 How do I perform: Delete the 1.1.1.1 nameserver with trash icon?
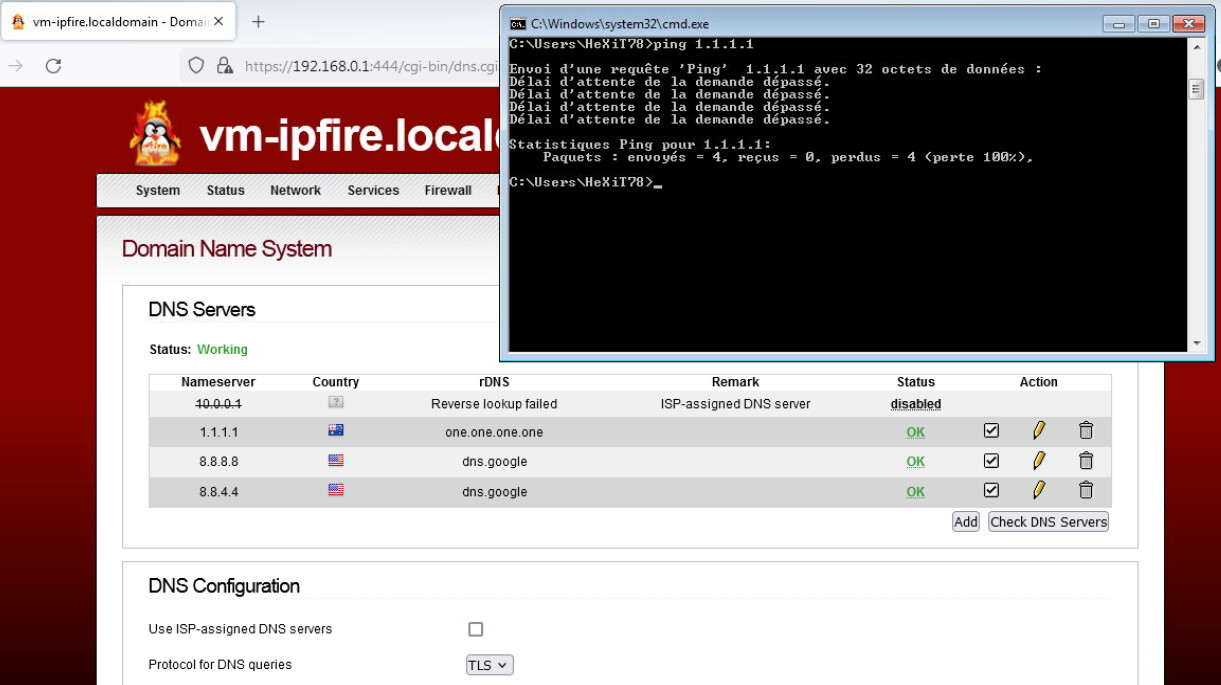[x=1086, y=431]
